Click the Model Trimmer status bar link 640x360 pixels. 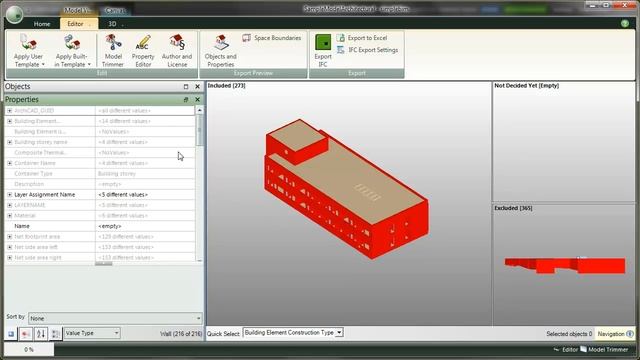click(x=604, y=350)
